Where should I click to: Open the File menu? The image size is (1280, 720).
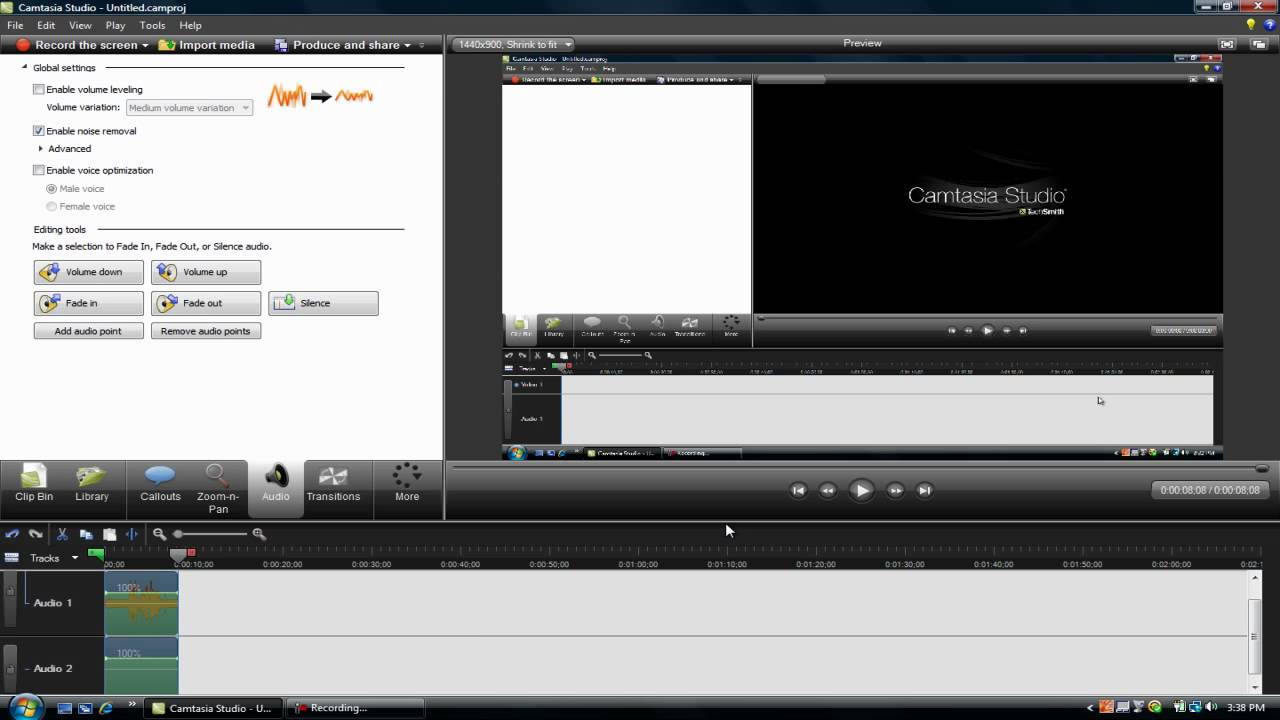(15, 25)
